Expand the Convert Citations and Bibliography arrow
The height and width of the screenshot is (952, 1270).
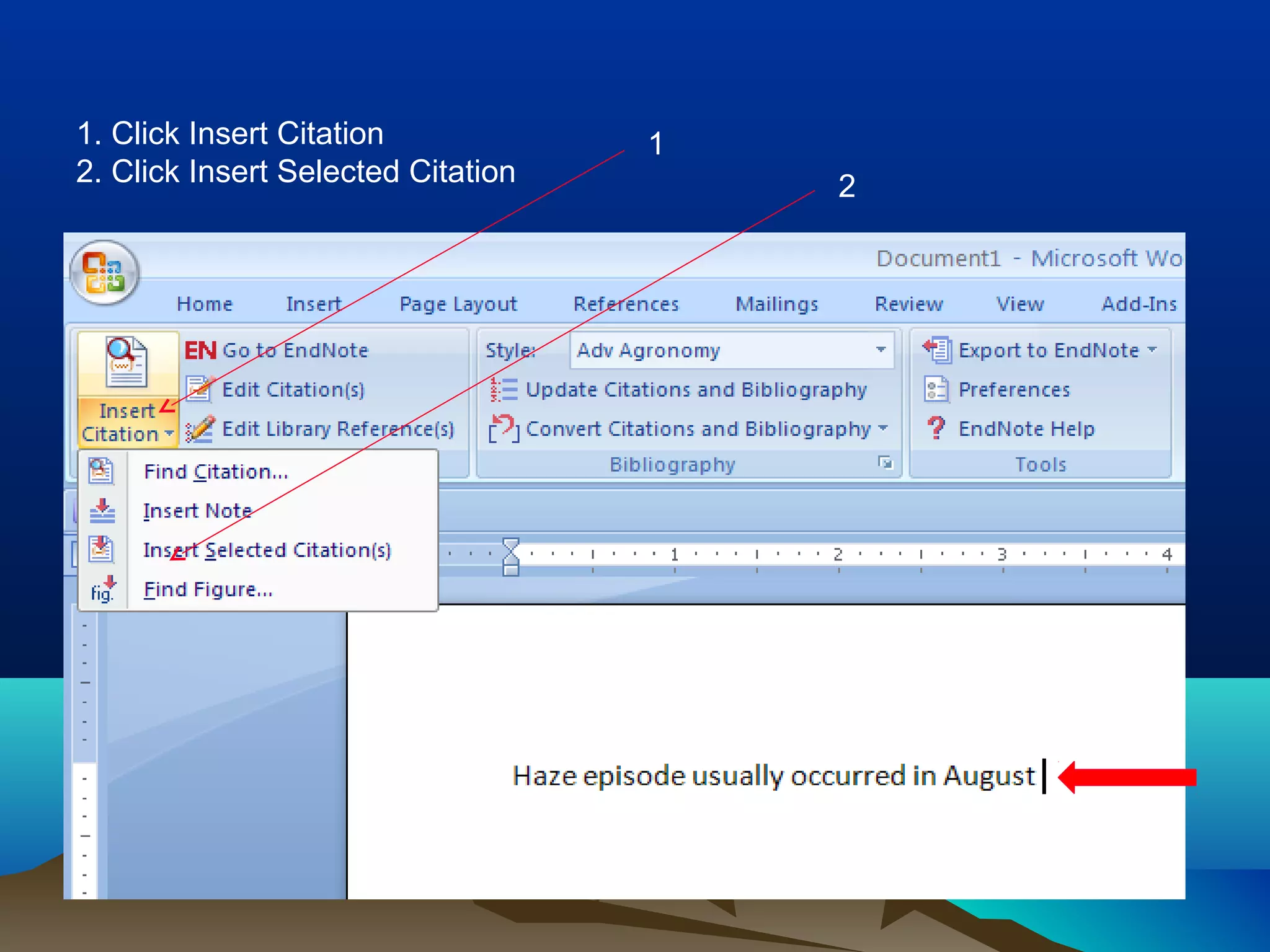click(883, 428)
